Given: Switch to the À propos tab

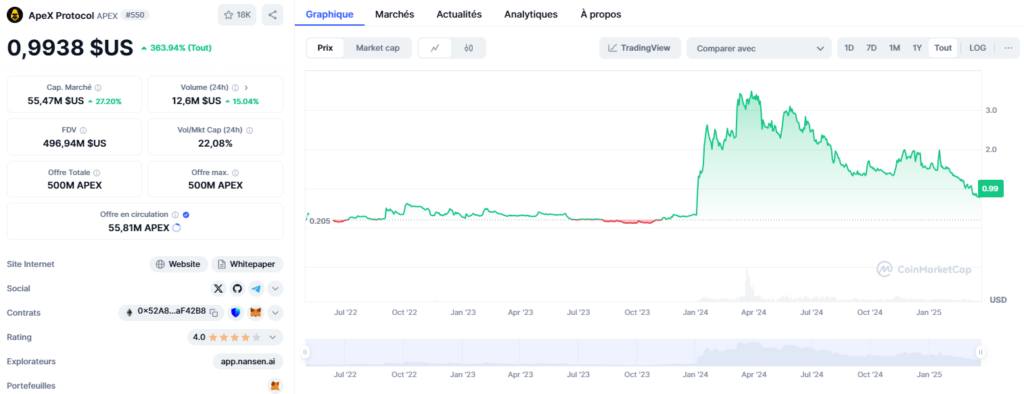Looking at the screenshot, I should coord(601,14).
